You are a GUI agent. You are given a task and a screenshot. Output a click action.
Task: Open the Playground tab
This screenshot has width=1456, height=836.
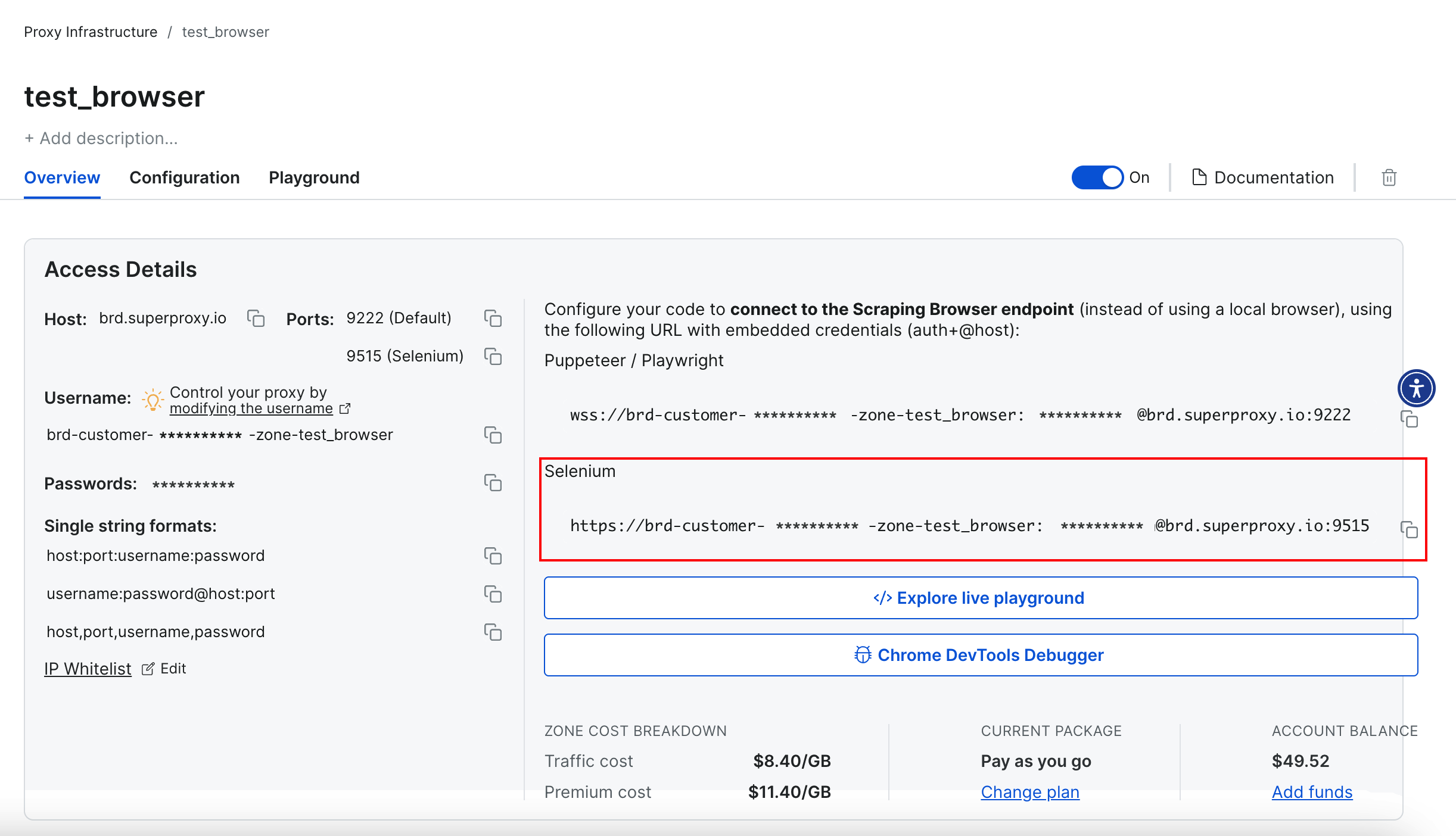(314, 177)
